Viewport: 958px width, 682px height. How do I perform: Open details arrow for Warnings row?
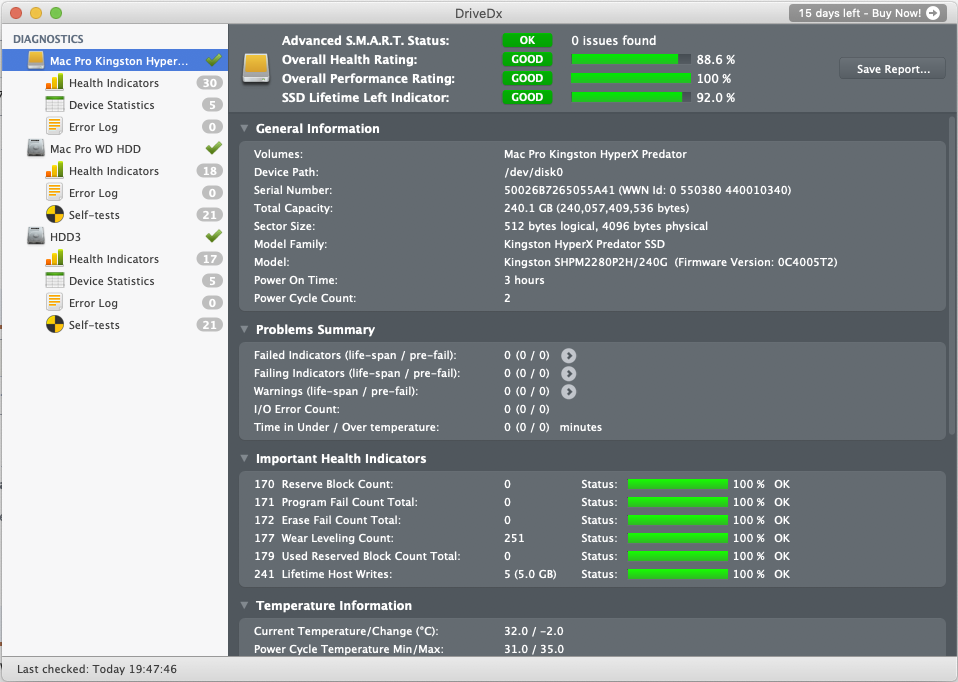(x=568, y=392)
